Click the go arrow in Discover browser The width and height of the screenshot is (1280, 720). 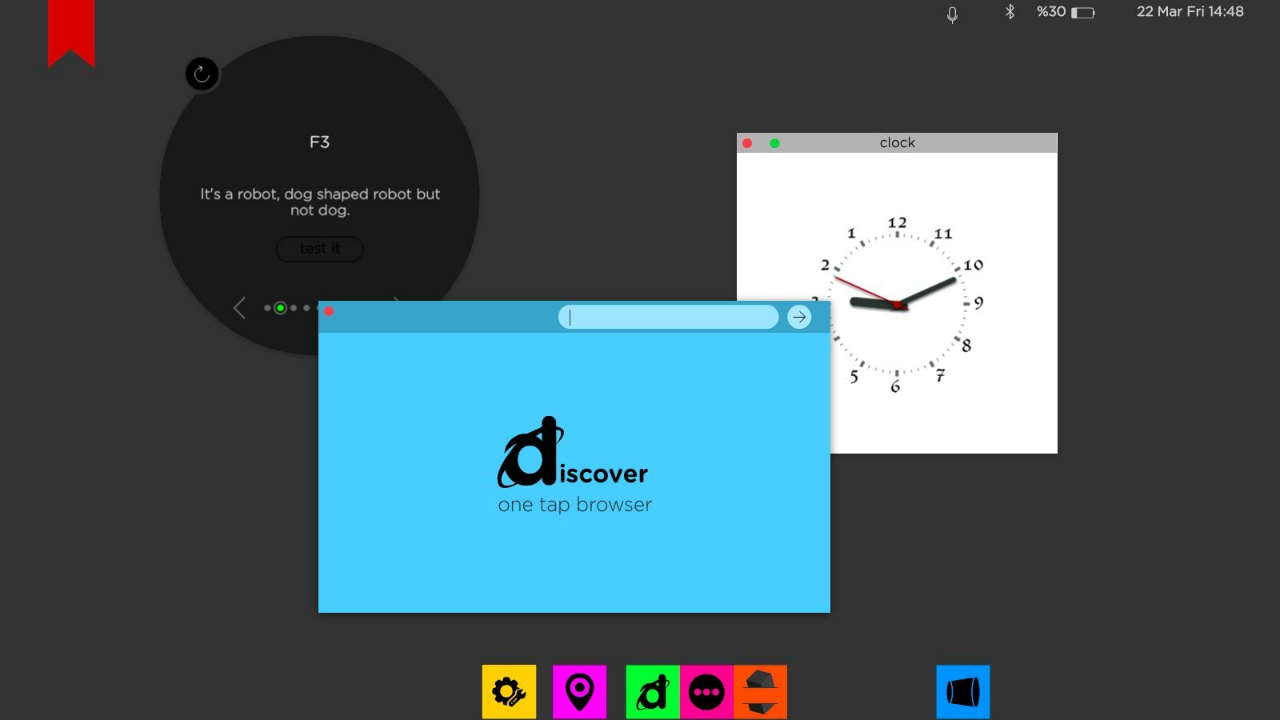(799, 317)
